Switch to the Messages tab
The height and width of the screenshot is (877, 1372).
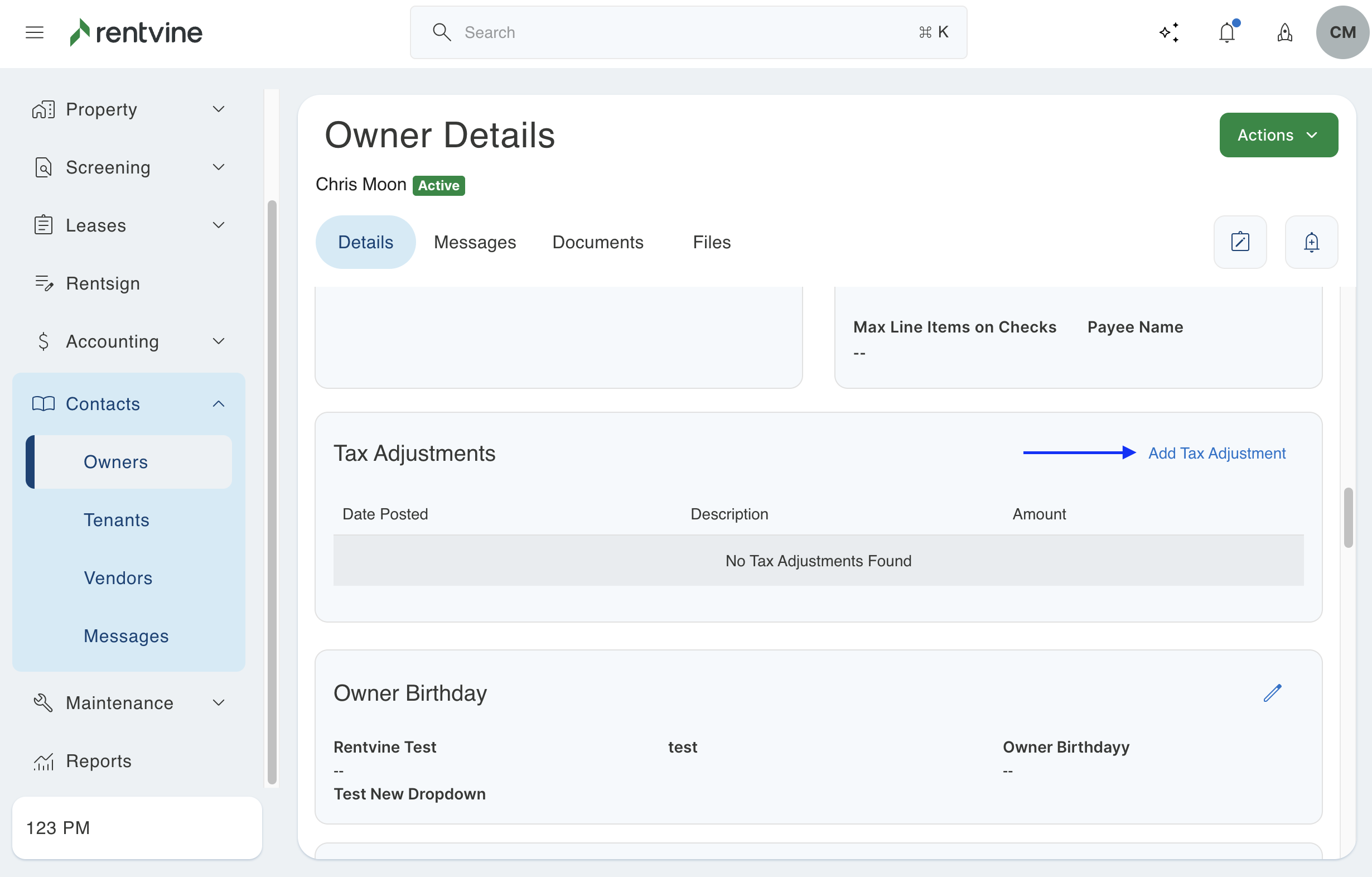pos(475,242)
